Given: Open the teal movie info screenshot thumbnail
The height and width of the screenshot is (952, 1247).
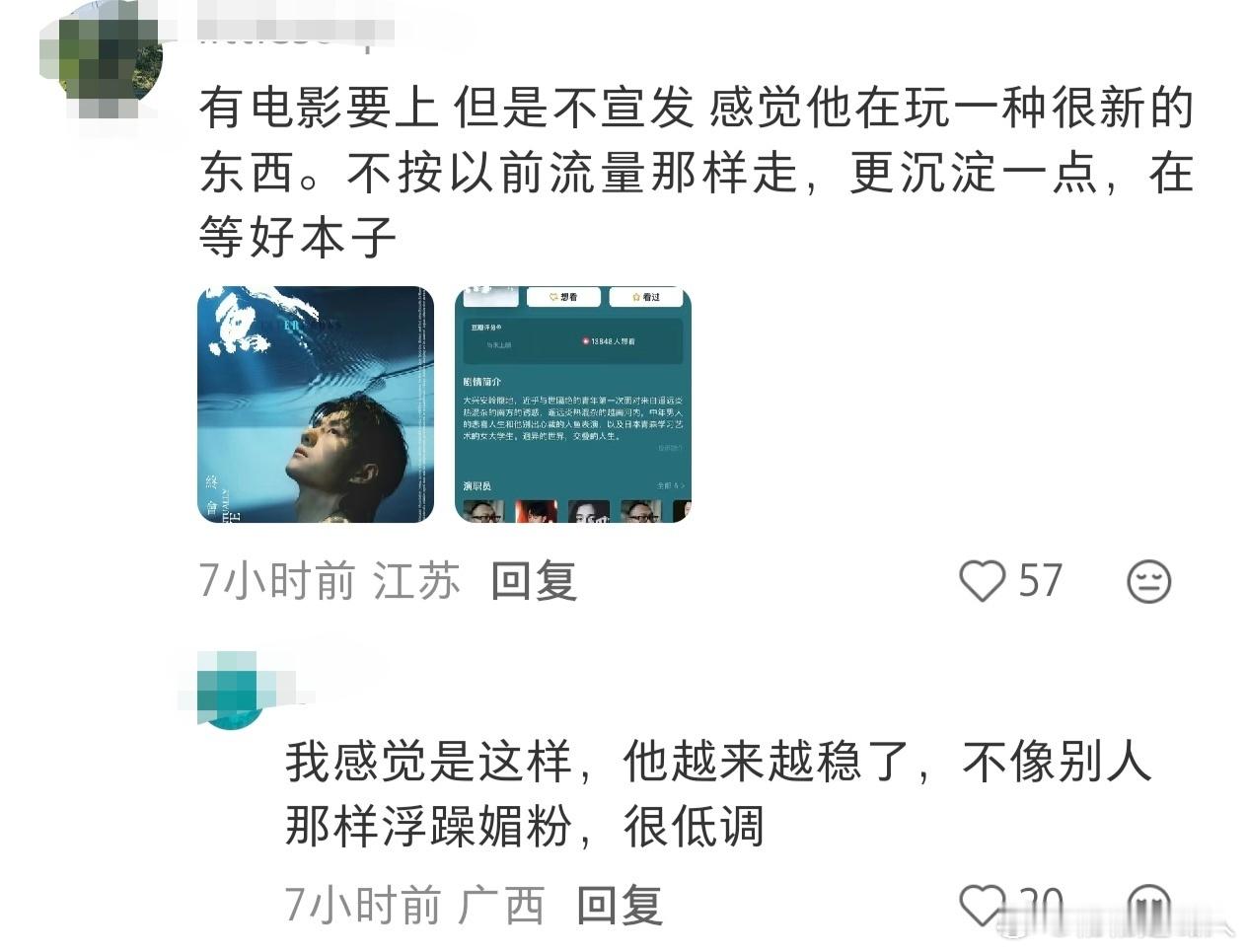Looking at the screenshot, I should point(572,404).
